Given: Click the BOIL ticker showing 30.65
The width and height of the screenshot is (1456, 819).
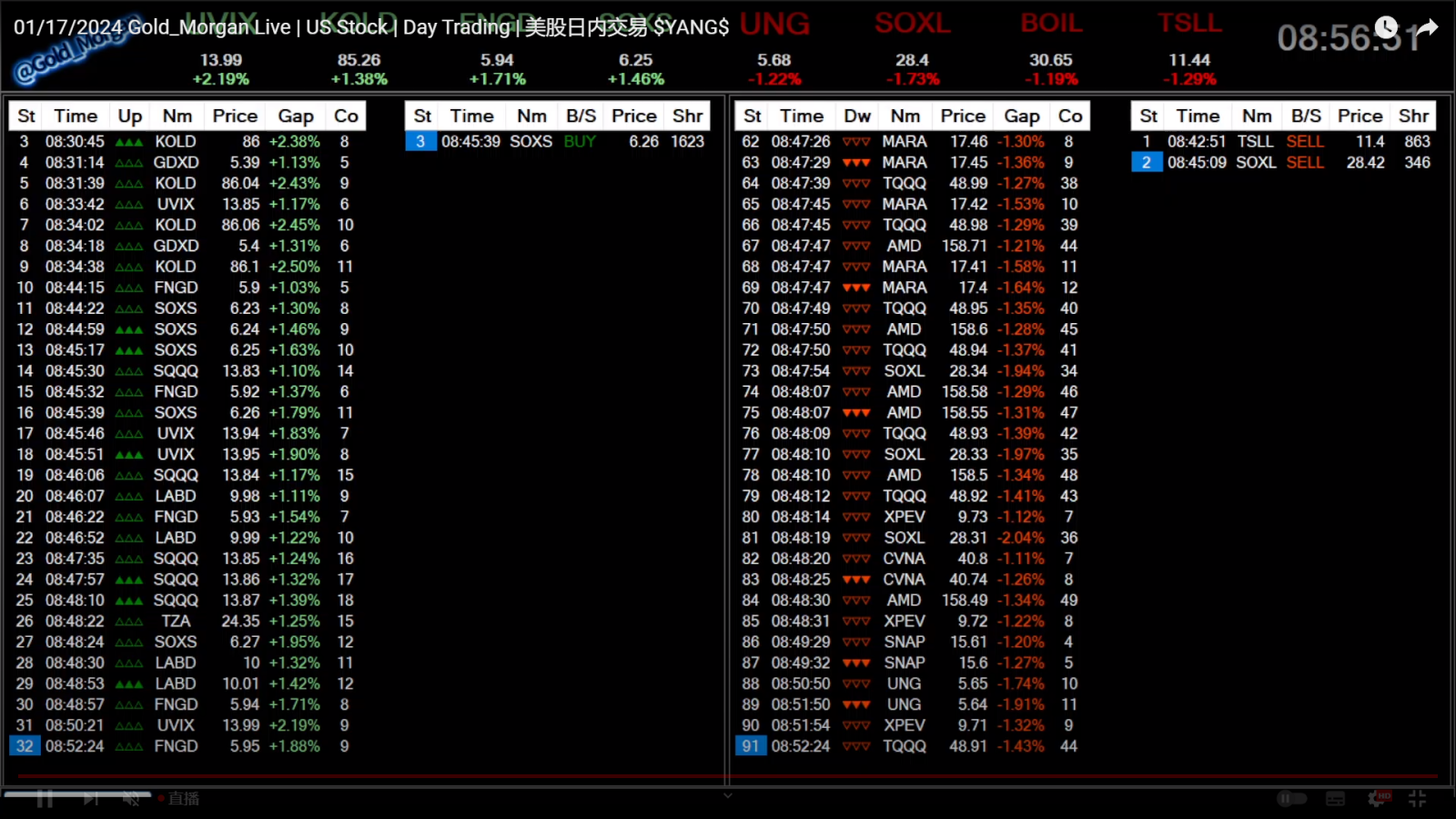Looking at the screenshot, I should (1051, 50).
